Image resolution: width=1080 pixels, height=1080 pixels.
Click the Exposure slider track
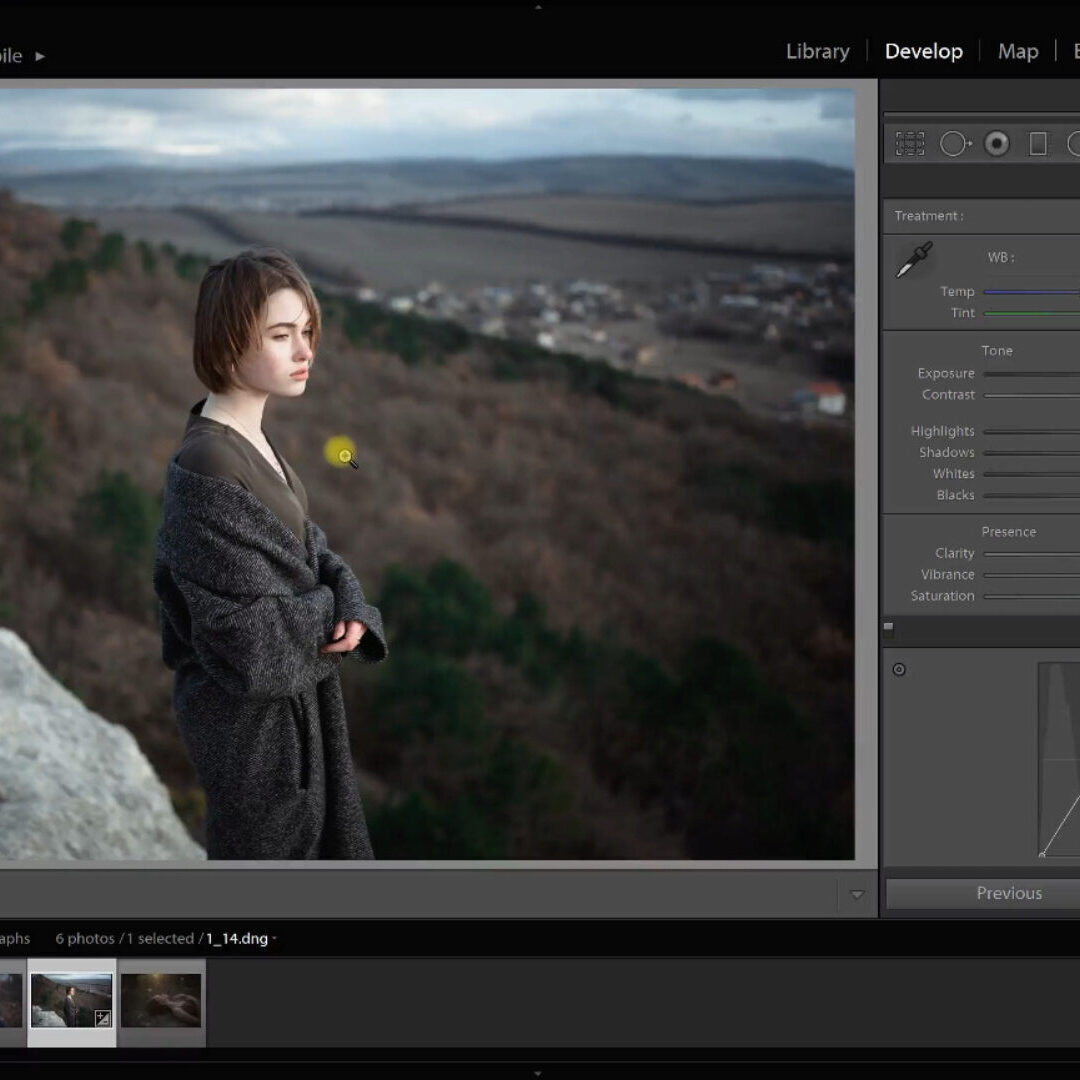(x=1030, y=374)
